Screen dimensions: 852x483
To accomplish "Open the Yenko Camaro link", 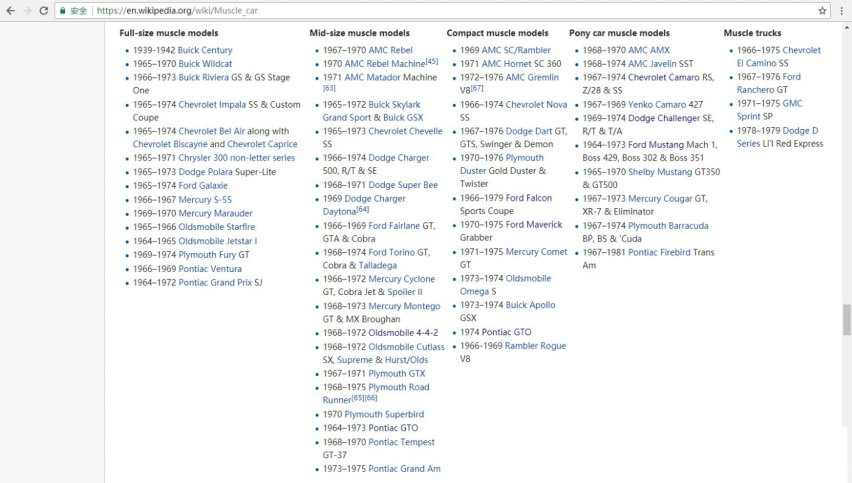I will pyautogui.click(x=657, y=104).
